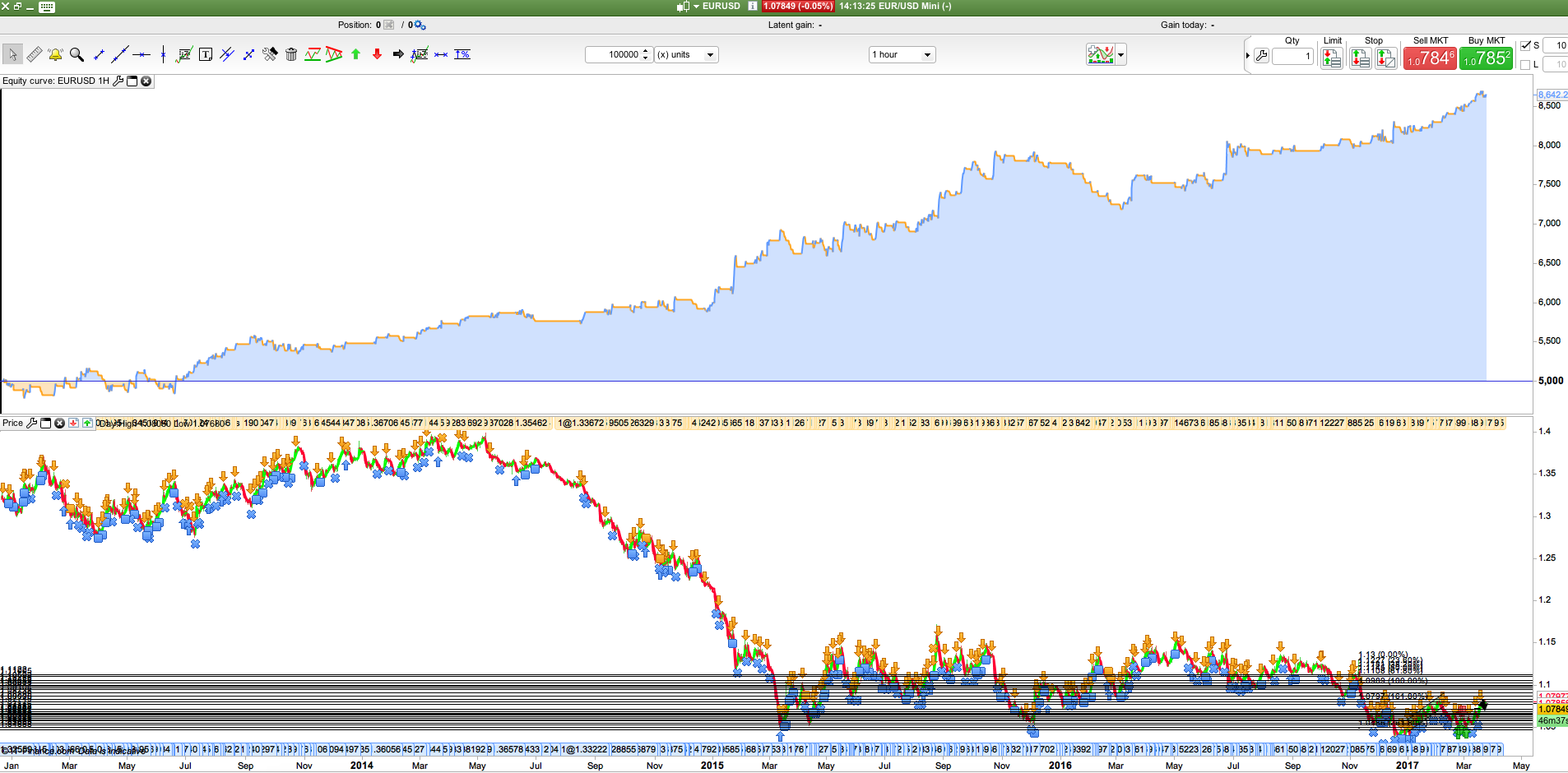Open the Fibonacci retracement tool
The image size is (1568, 773).
[184, 54]
